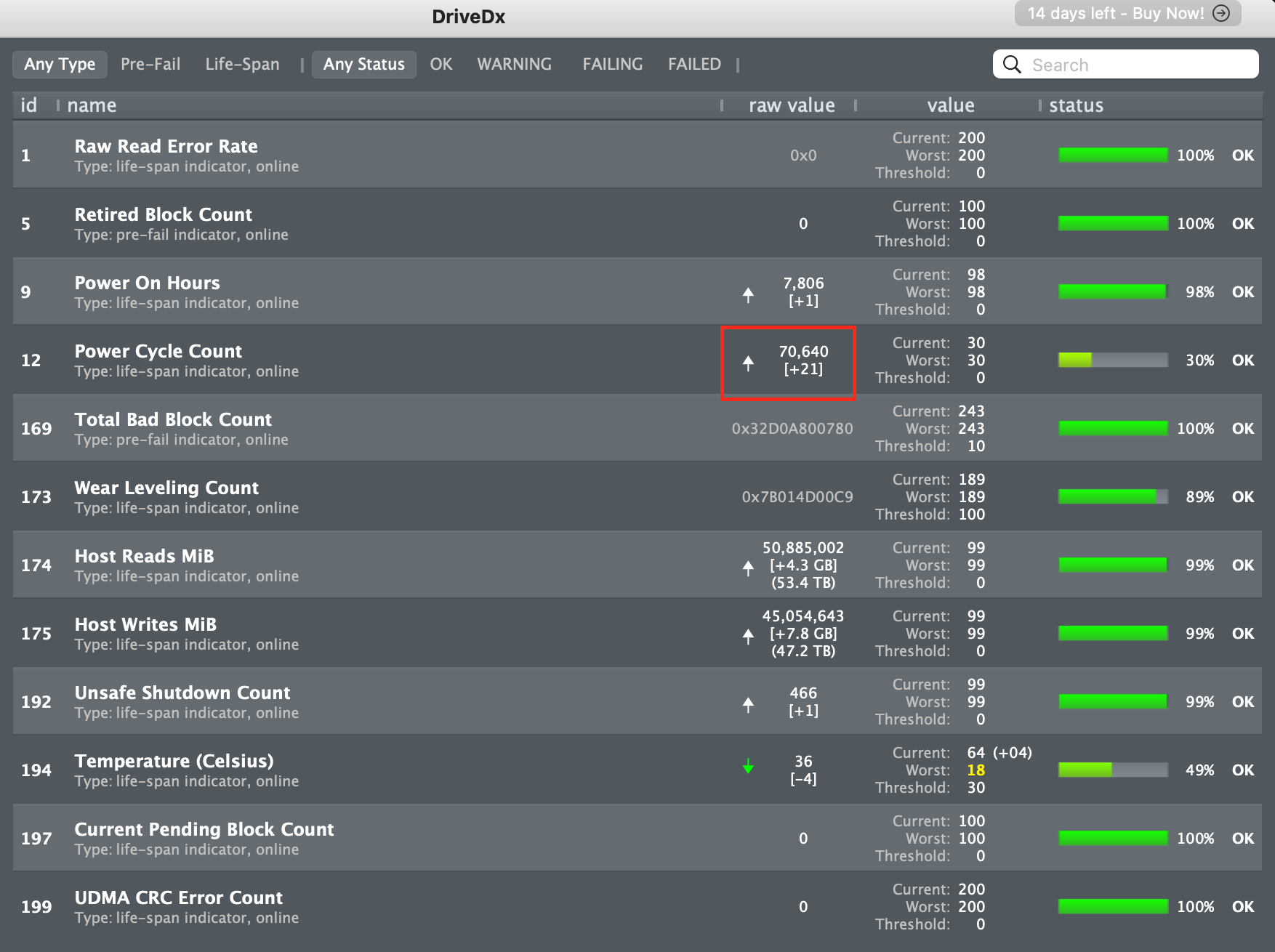Click the '14 days left - Buy Now!' button

click(x=1128, y=13)
